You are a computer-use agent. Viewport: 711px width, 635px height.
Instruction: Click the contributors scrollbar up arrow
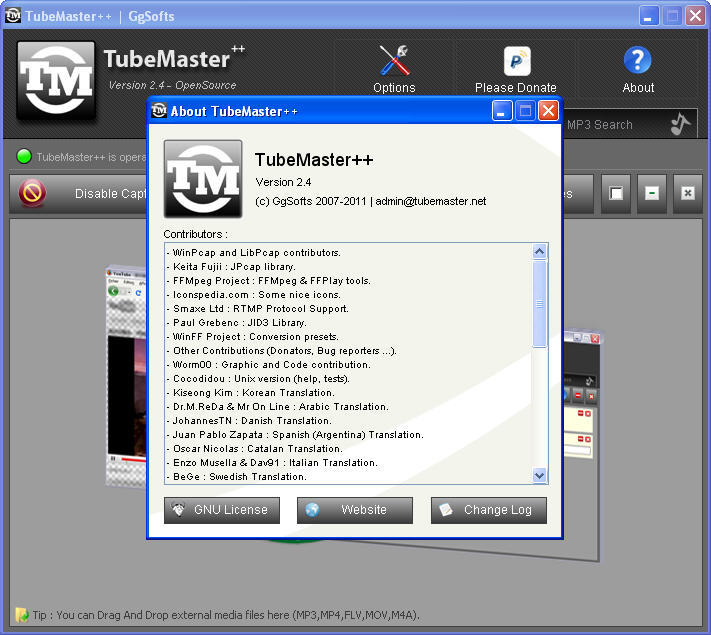(539, 251)
